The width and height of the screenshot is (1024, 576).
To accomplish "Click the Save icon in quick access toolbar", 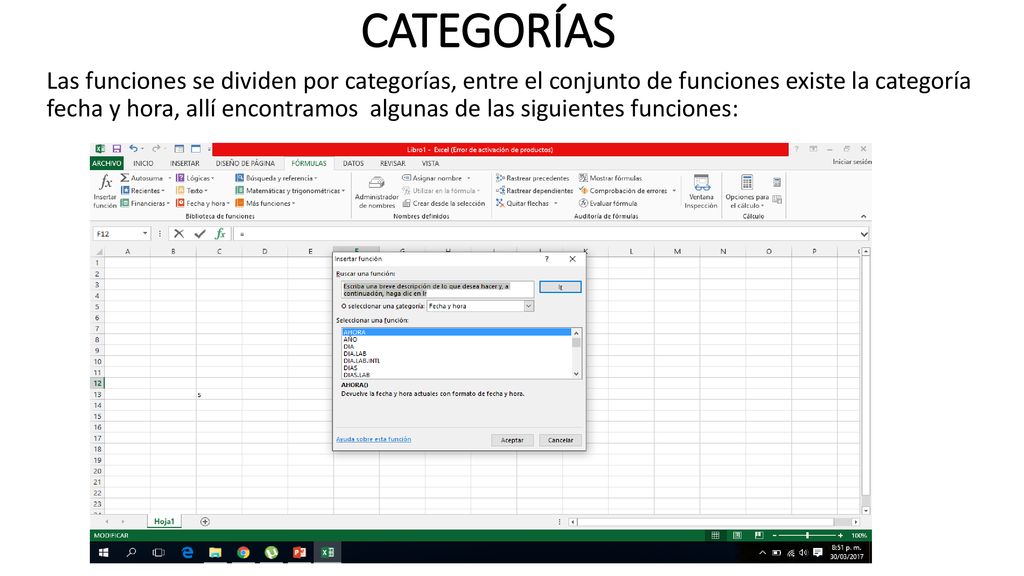I will pos(117,149).
